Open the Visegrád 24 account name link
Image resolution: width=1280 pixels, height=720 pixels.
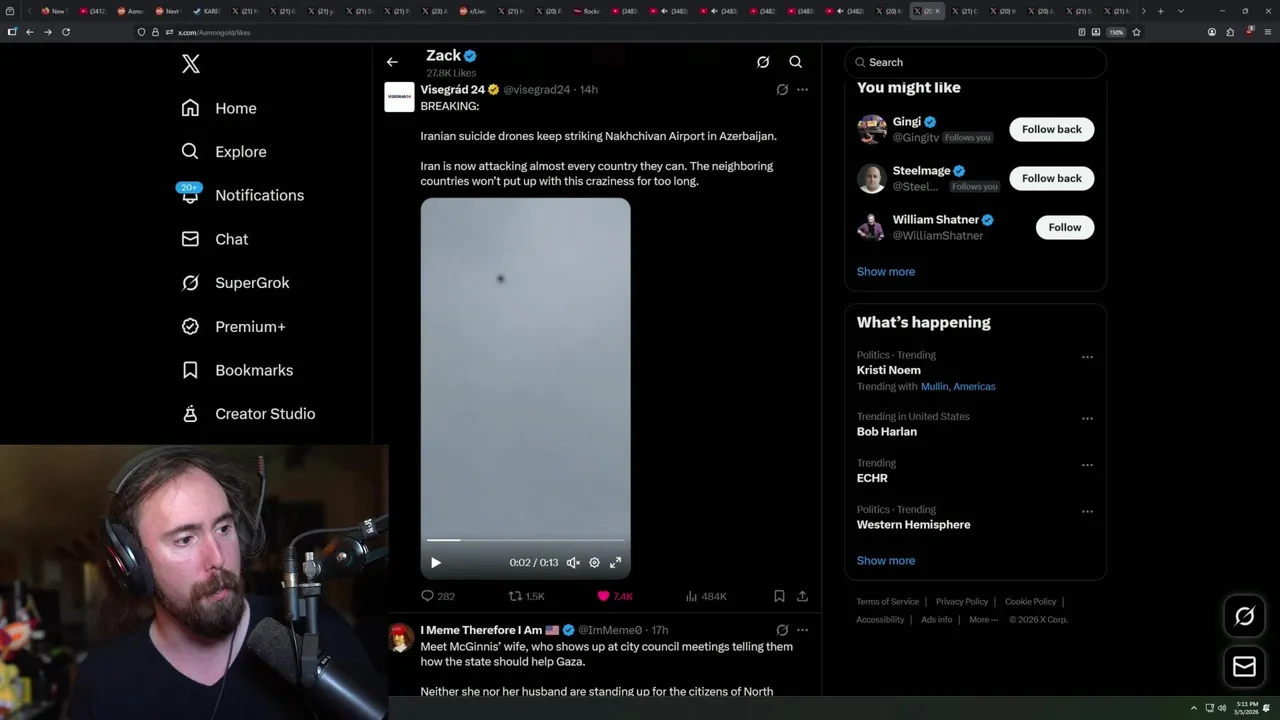(452, 89)
